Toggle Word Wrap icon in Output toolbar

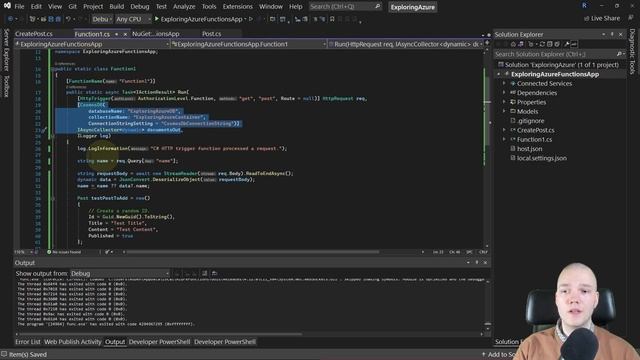click(214, 273)
